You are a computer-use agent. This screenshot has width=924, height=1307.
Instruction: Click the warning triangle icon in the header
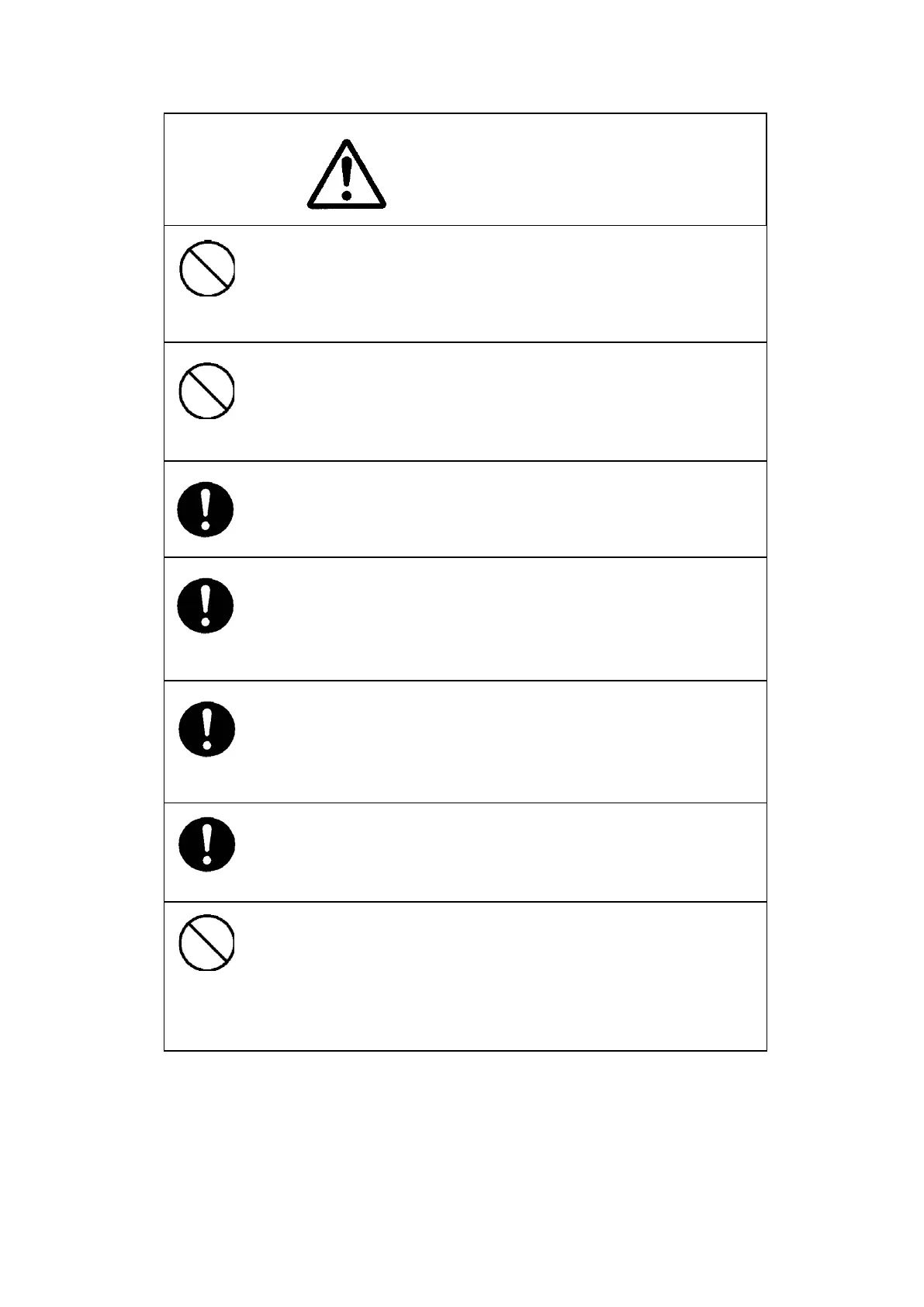click(346, 175)
